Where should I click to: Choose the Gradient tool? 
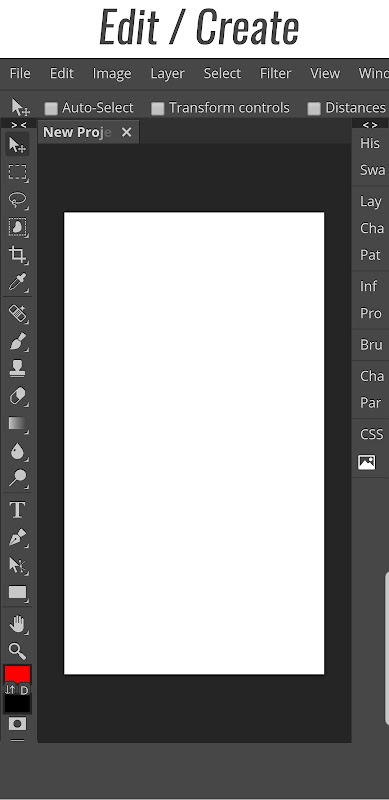(18, 423)
